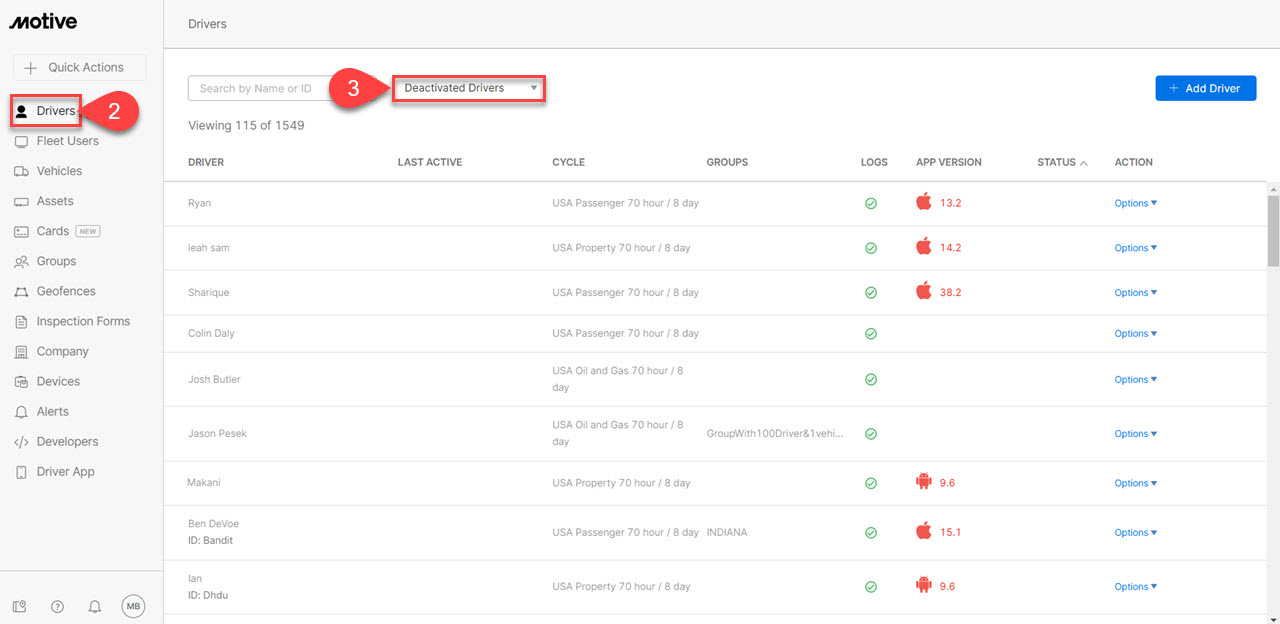Open Options dropdown for leah sam

pyautogui.click(x=1135, y=248)
